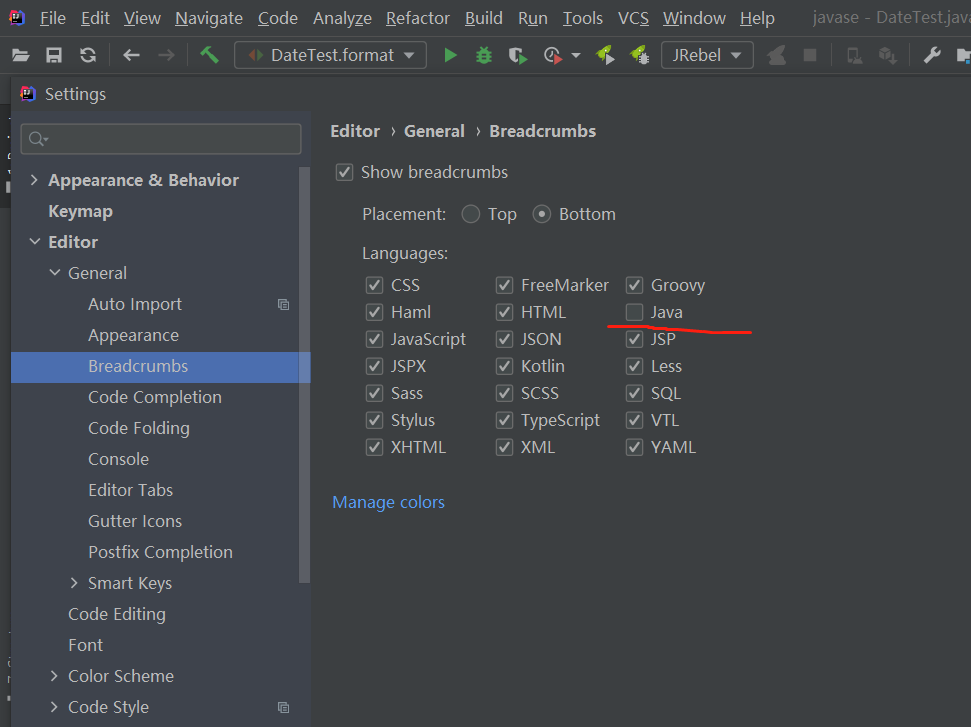Uncheck the Show breadcrumbs option
971x727 pixels.
344,172
